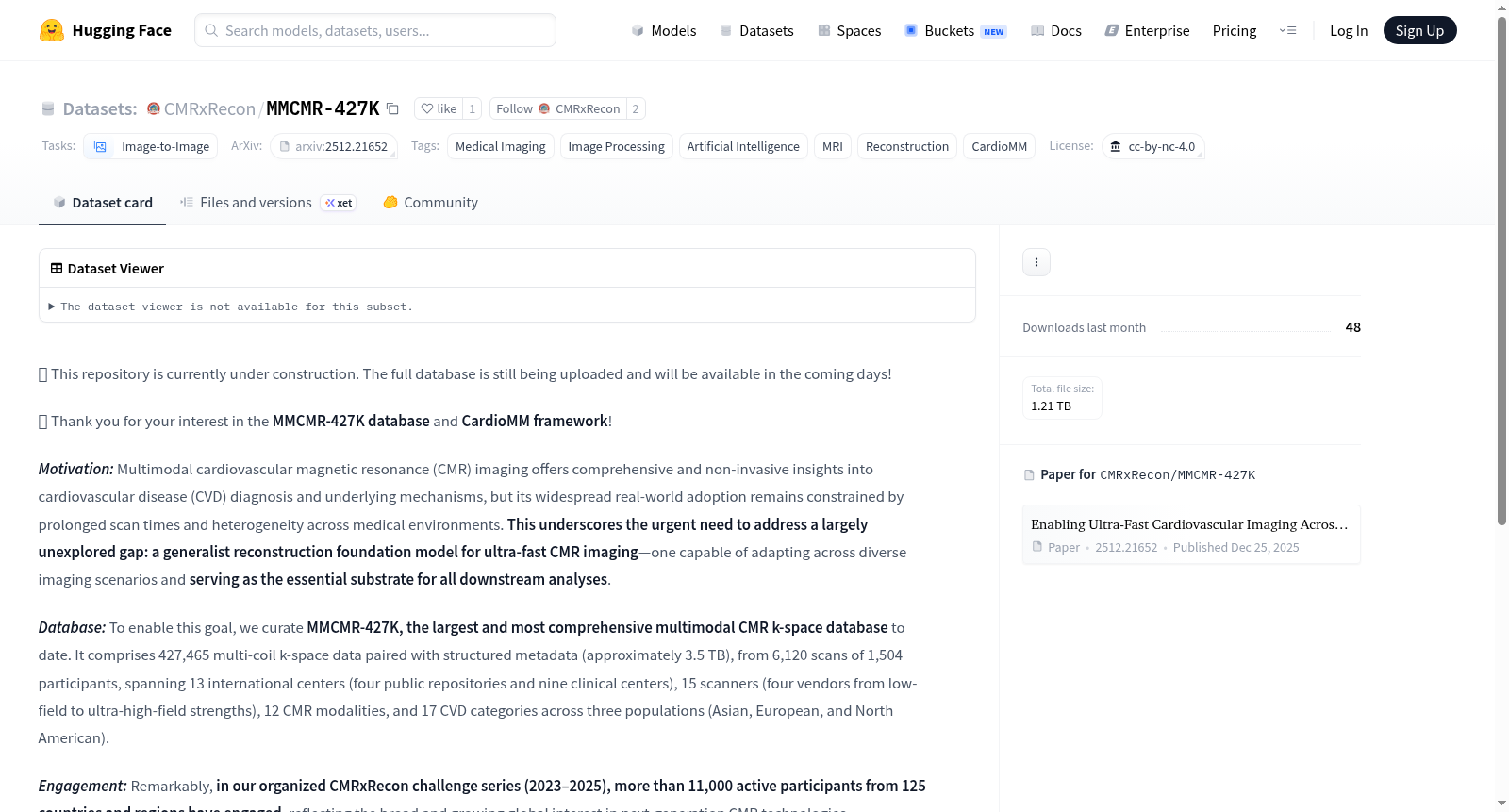Screen dimensions: 1509x812
Task: Click the CMRxRecon organization avatar in the title
Action: click(x=154, y=108)
